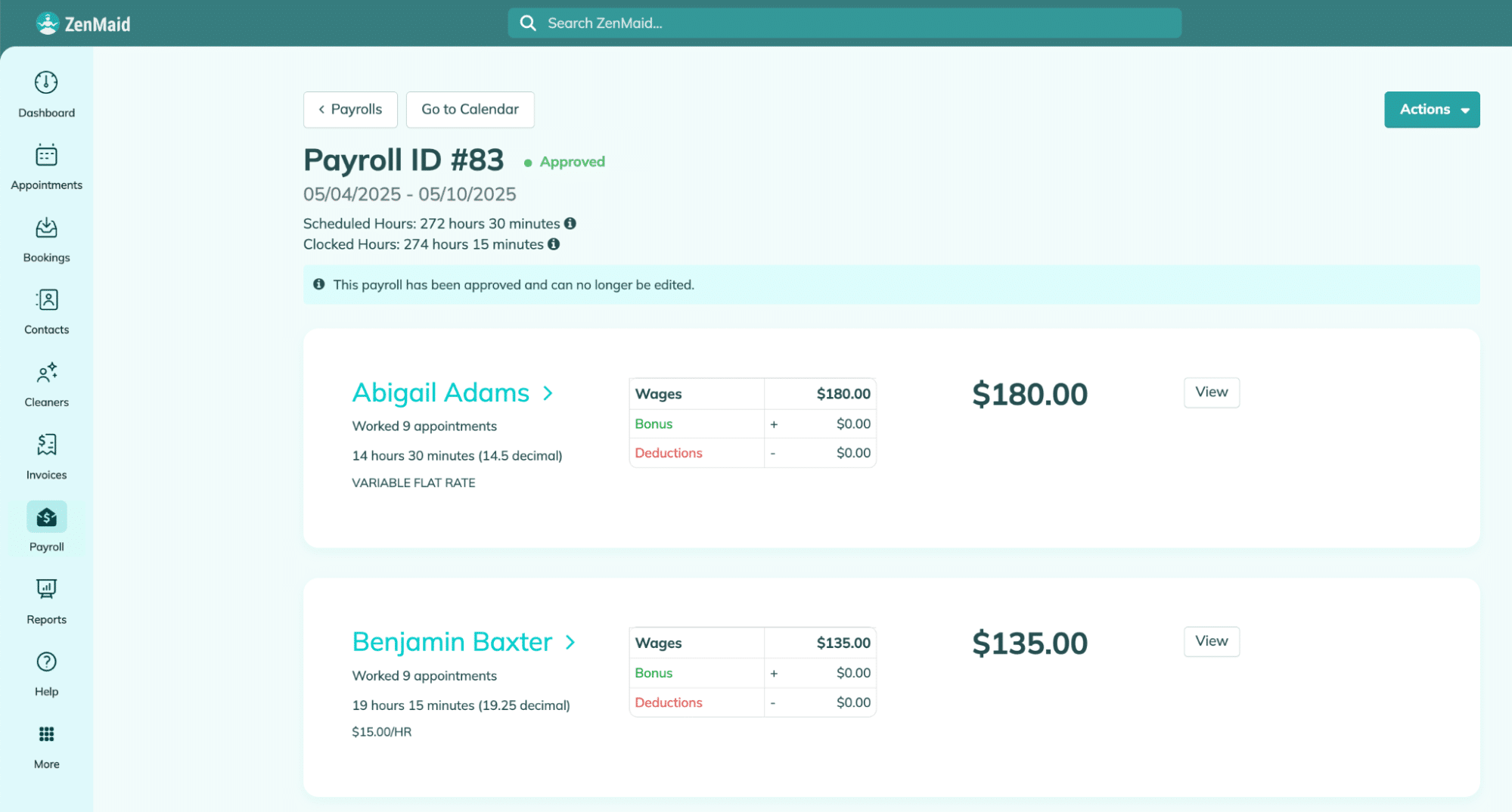Screen dimensions: 1512x812
Task: Expand Benjamin Baxter chevron arrow
Action: 570,643
